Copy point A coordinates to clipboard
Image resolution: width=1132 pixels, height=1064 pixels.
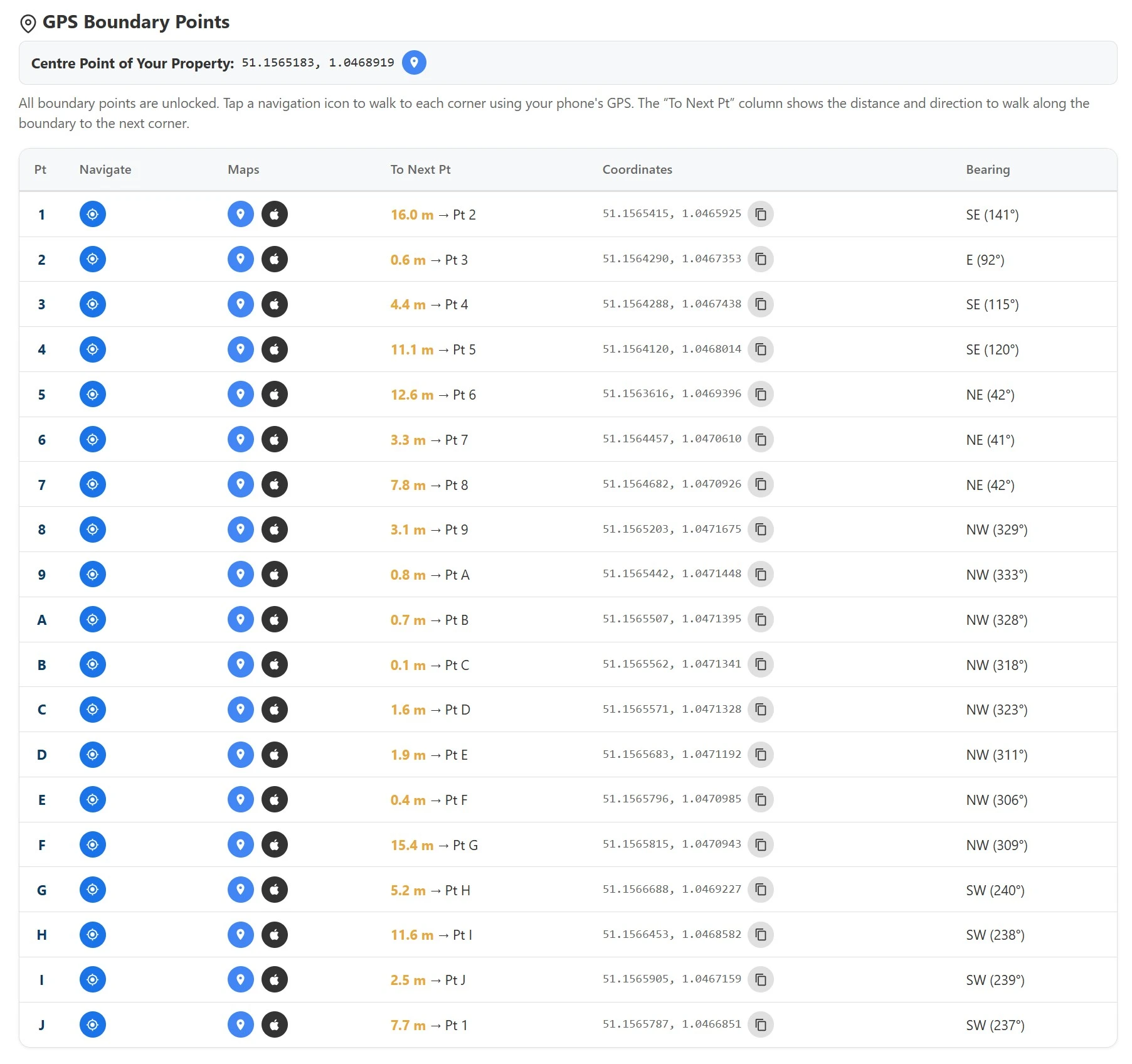[761, 620]
